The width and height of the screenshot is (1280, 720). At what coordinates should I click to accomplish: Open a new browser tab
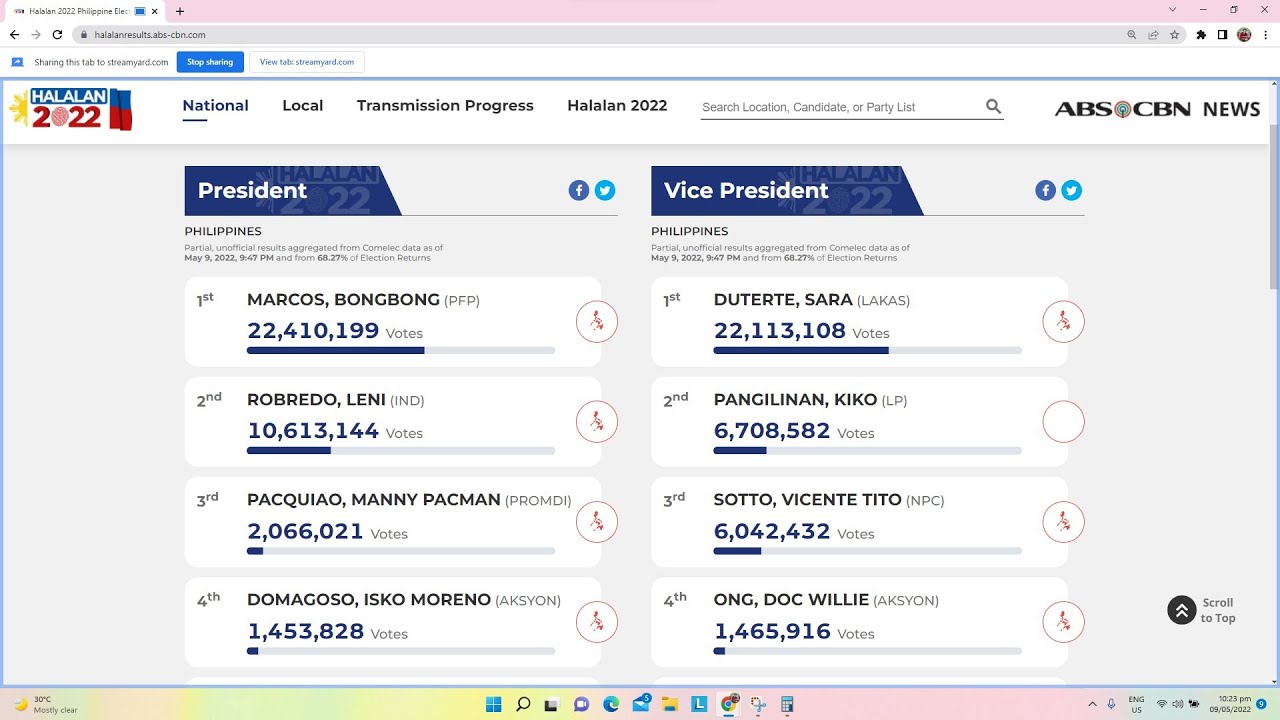180,11
